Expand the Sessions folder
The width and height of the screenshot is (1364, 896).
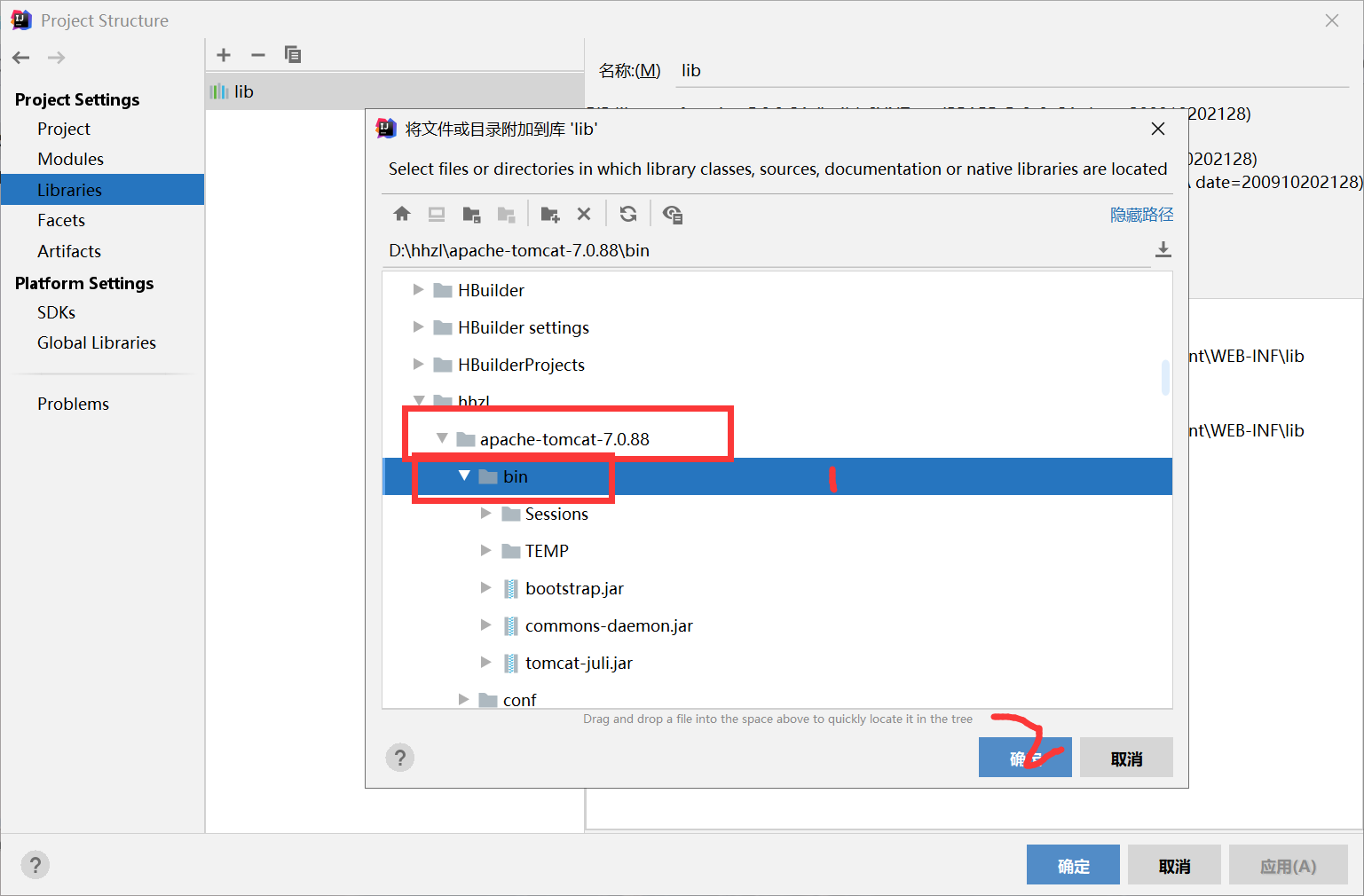coord(485,514)
